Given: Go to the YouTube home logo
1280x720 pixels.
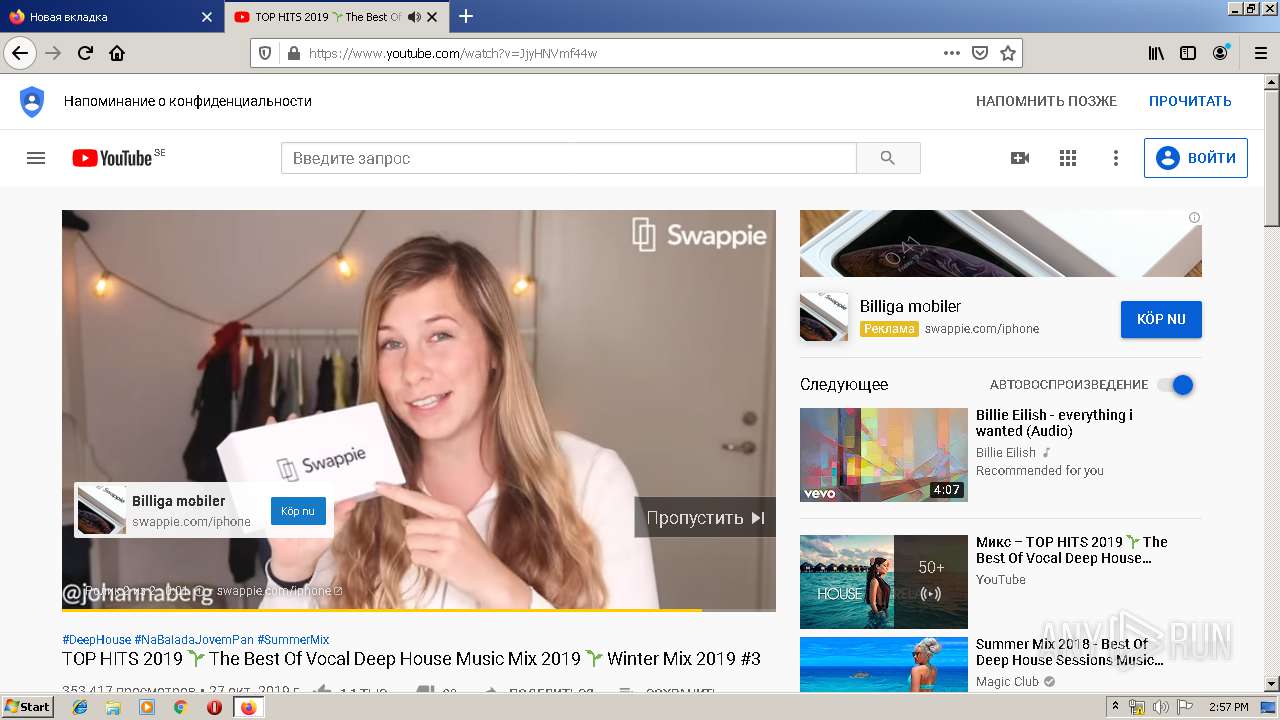Looking at the screenshot, I should click(112, 158).
